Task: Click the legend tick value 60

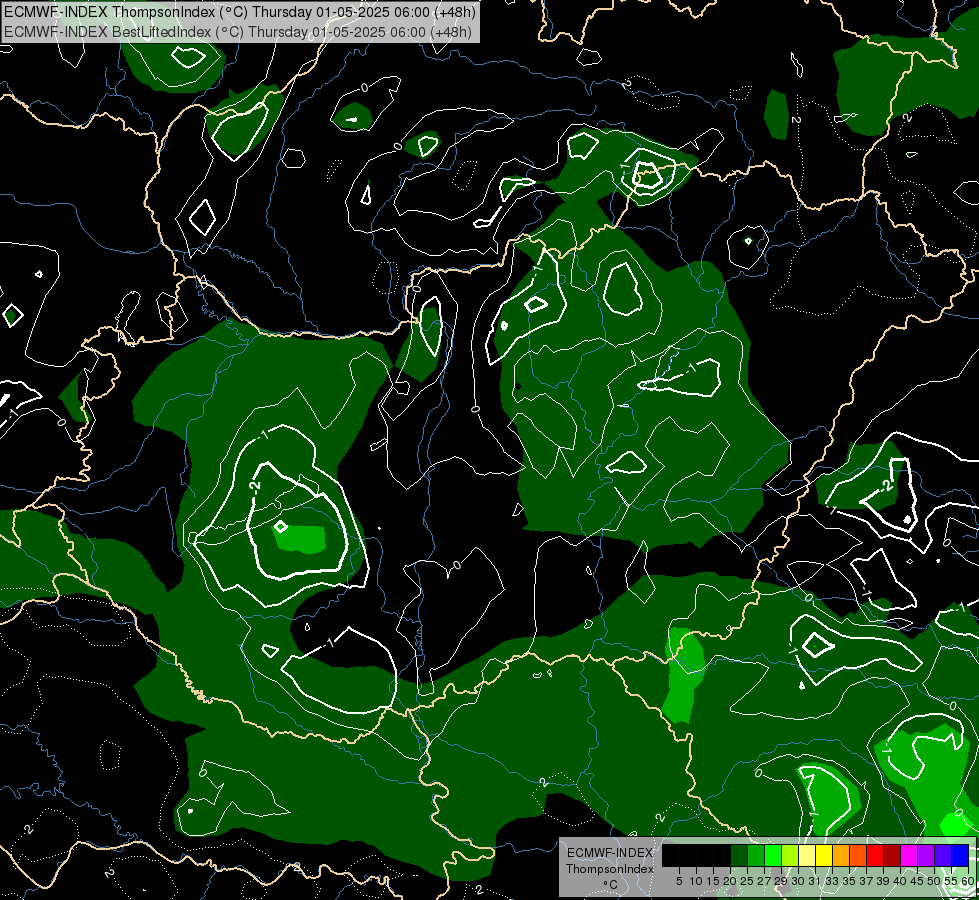Action: coord(968,881)
